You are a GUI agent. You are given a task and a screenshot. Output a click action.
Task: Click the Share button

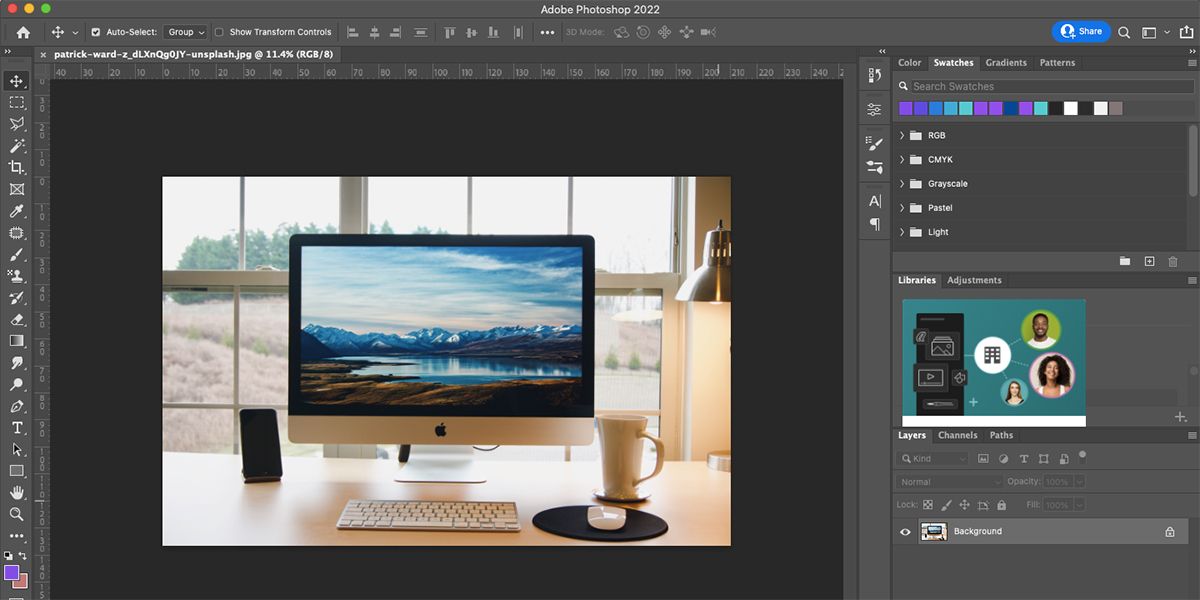click(x=1081, y=31)
